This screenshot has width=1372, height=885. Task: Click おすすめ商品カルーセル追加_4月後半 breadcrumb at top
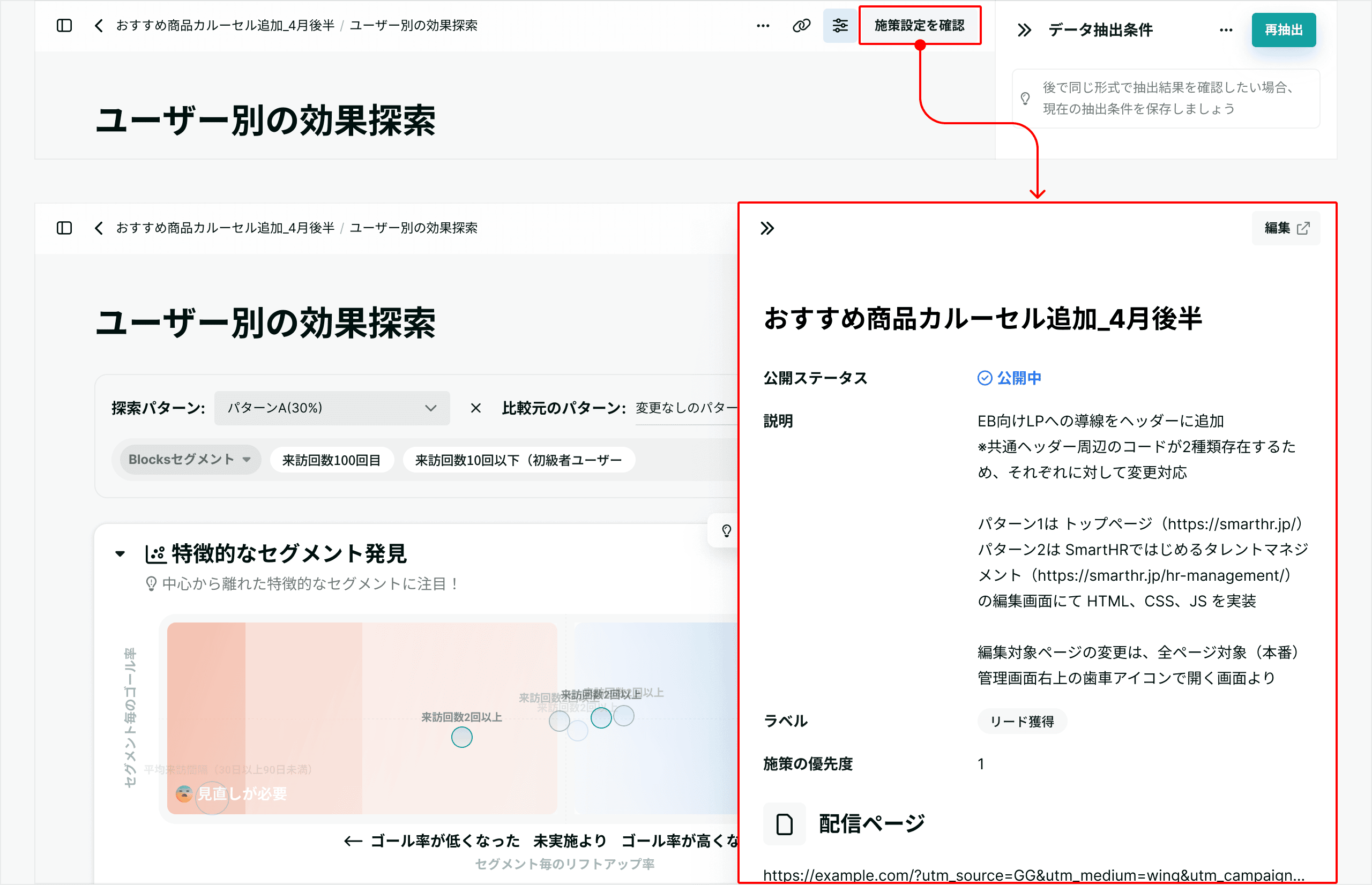tap(225, 25)
